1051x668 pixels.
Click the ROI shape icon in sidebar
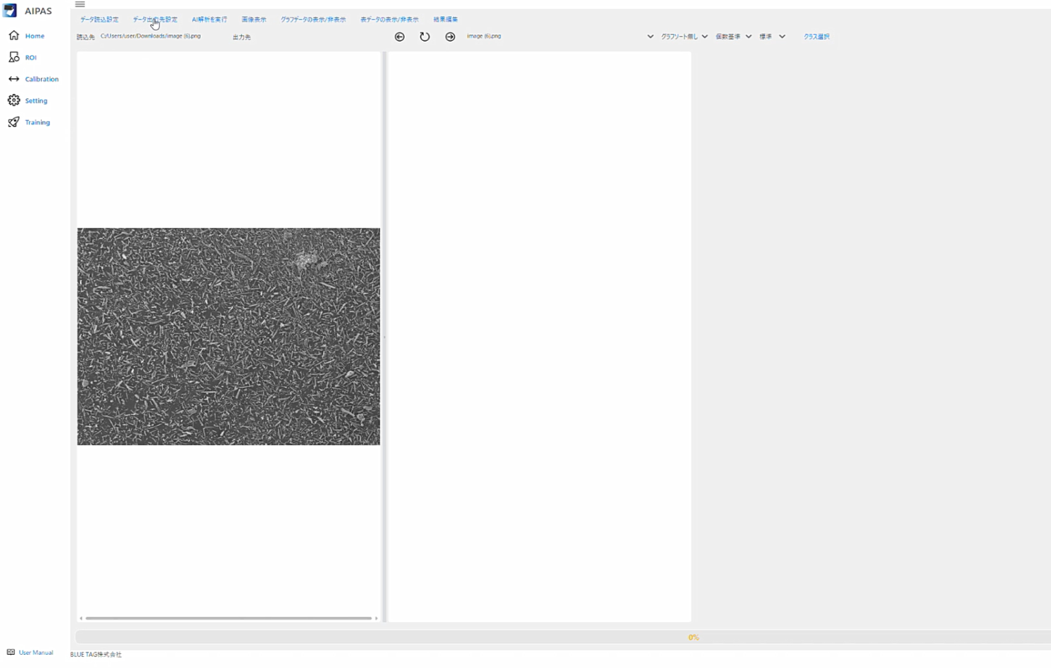pos(13,57)
